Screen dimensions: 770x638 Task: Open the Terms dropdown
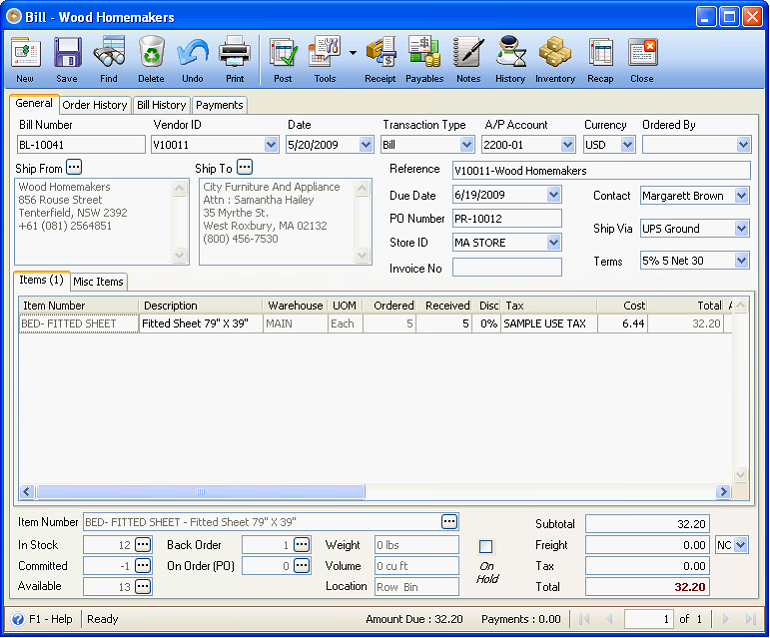[x=742, y=260]
